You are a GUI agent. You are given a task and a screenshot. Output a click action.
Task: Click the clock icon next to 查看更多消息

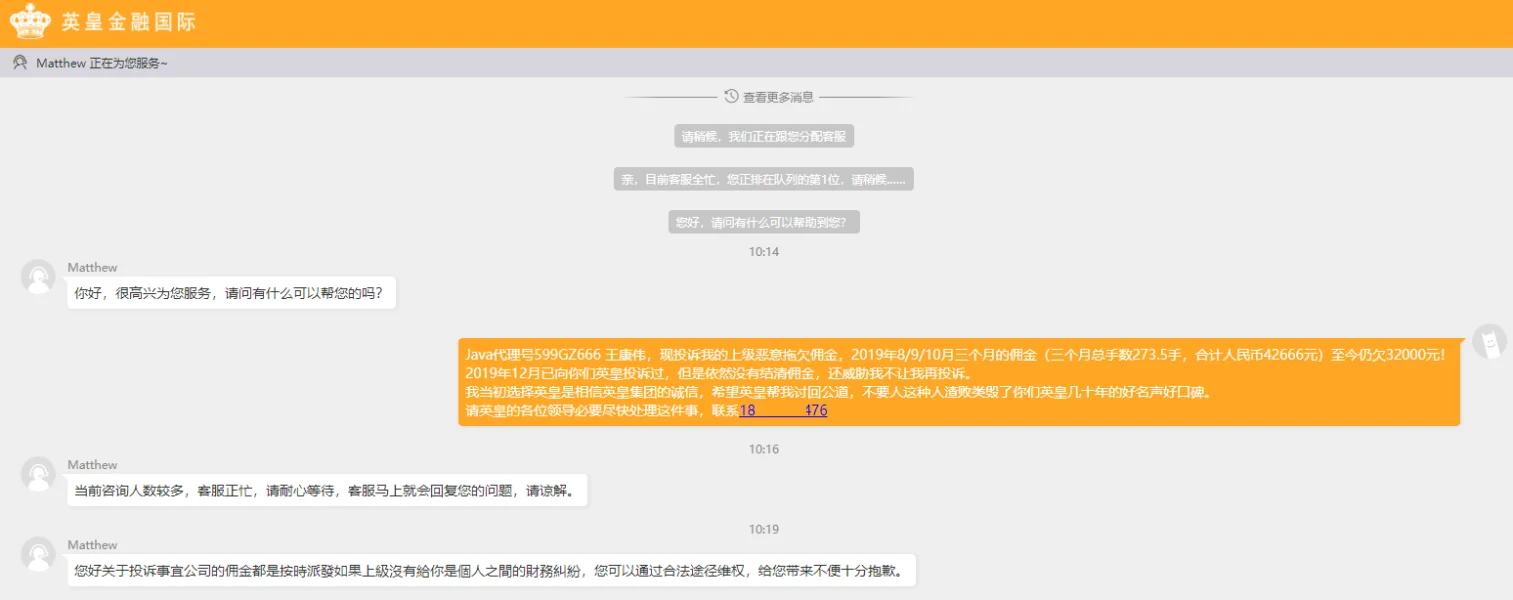click(x=731, y=96)
